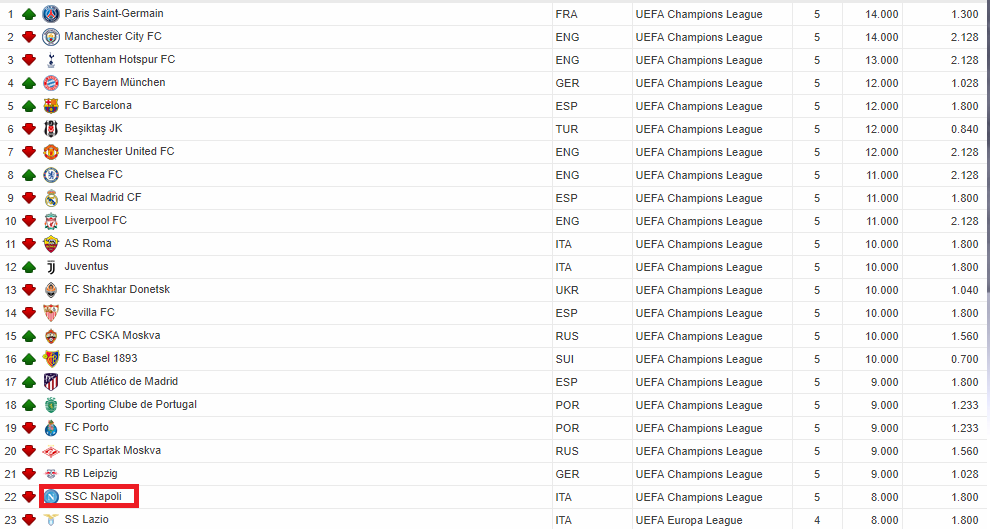Click the Liverpool FC crest icon
The width and height of the screenshot is (990, 529).
coord(51,221)
